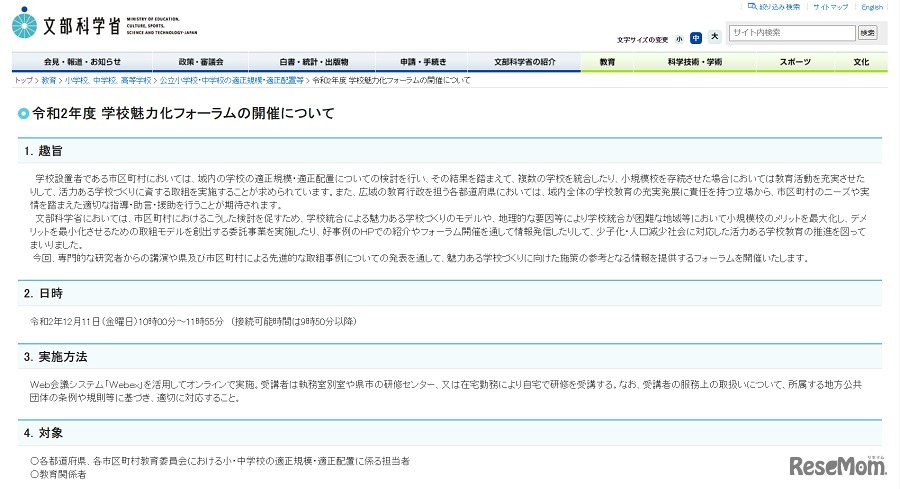Open the 文部科学省の紹介 menu
This screenshot has width=900, height=489.
[x=525, y=61]
